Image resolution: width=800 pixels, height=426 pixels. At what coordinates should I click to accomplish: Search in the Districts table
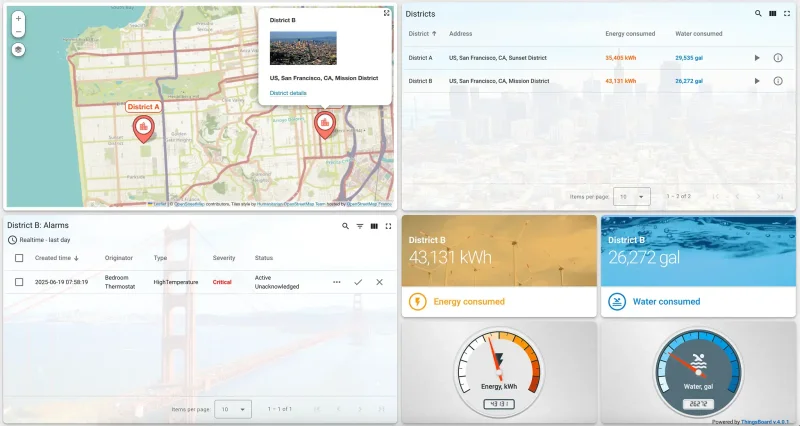(758, 14)
